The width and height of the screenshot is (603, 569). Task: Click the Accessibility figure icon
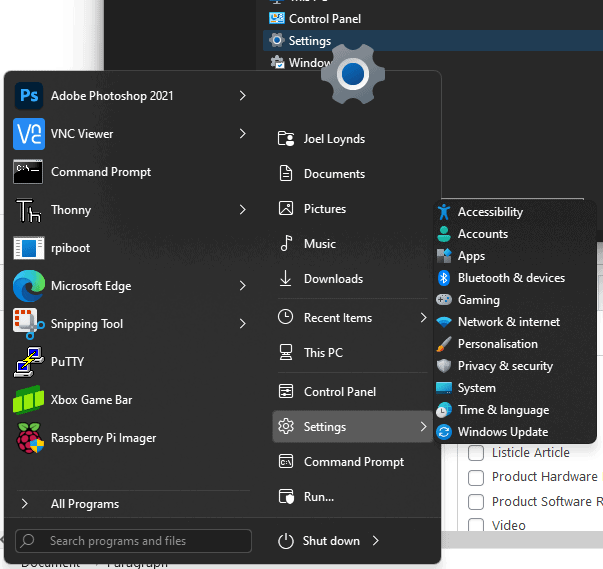click(x=444, y=212)
